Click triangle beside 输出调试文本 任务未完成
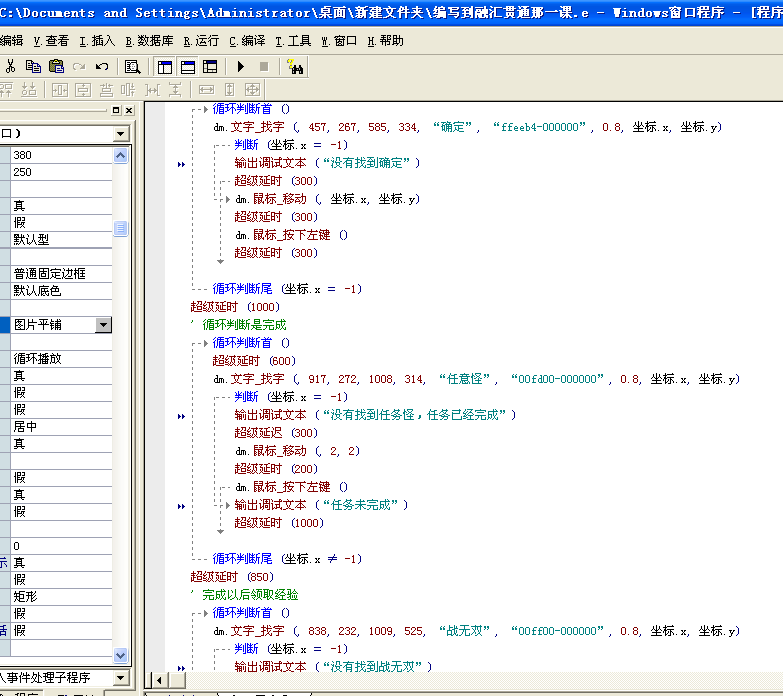Screen dimensions: 783x696 [x=228, y=505]
